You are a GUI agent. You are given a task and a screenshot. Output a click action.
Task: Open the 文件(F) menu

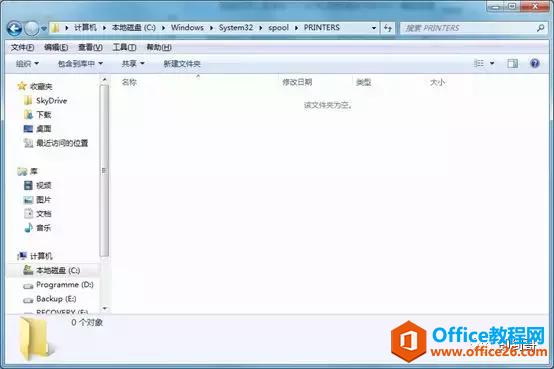click(23, 47)
